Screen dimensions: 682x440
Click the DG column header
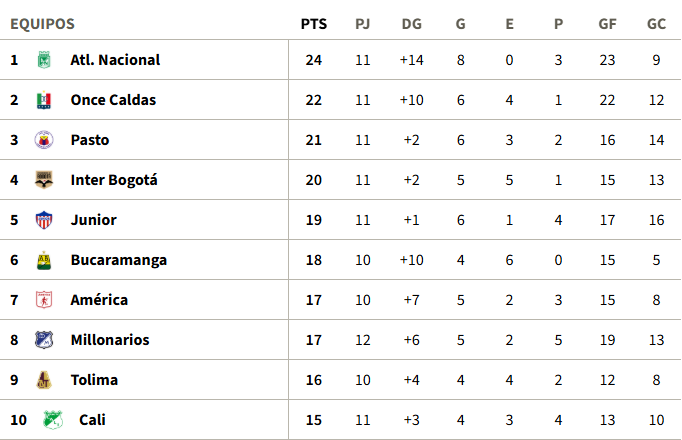click(x=411, y=24)
